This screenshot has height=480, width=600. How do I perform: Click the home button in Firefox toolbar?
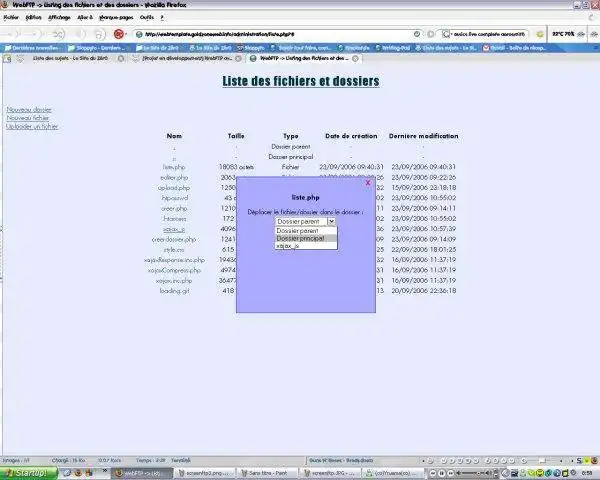(99, 34)
